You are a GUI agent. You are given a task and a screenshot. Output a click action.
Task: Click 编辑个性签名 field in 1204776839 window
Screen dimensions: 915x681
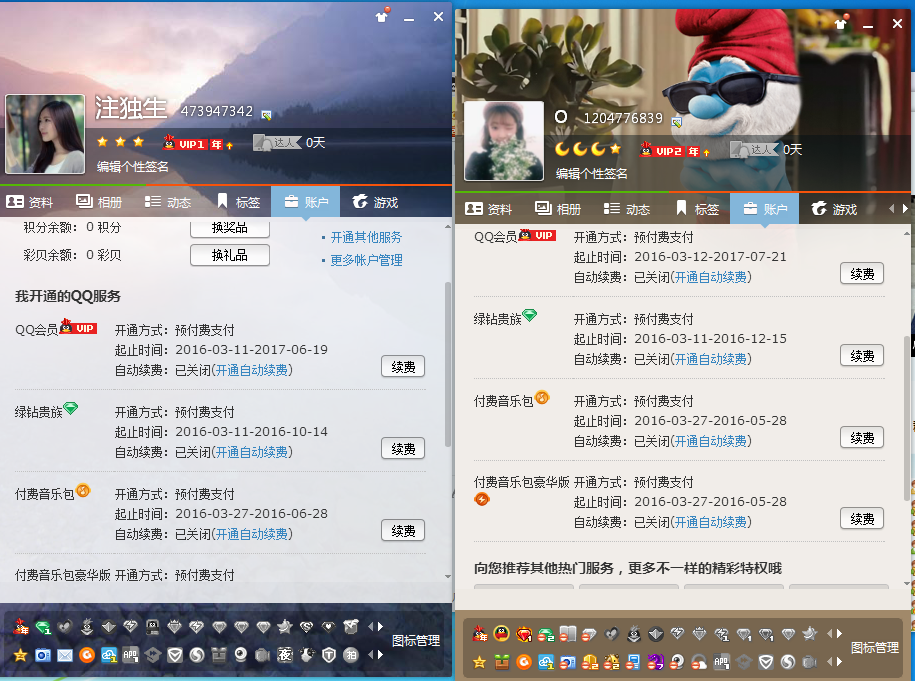(x=592, y=173)
